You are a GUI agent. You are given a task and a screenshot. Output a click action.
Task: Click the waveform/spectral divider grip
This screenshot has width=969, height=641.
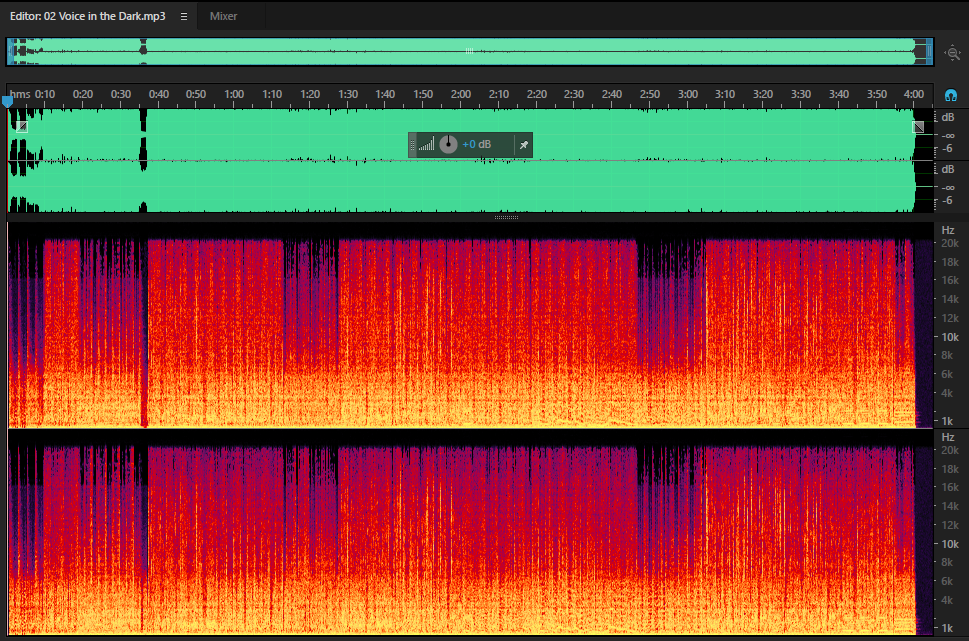(x=506, y=218)
